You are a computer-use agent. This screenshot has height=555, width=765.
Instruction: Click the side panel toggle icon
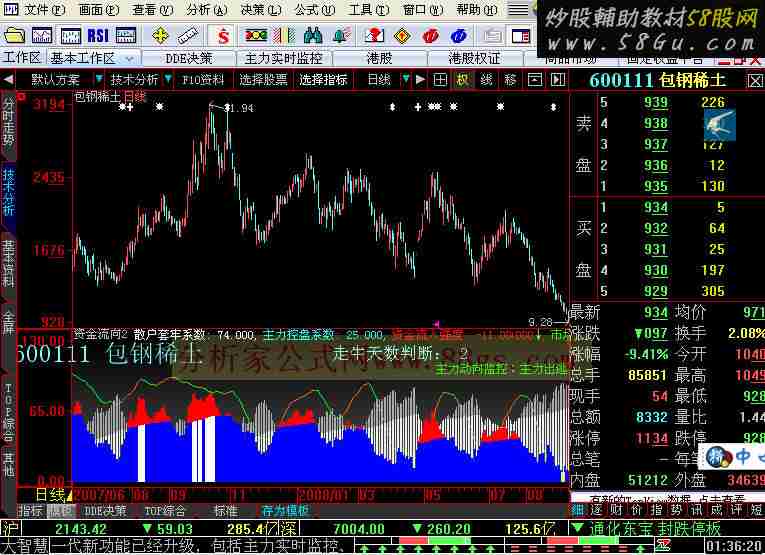pyautogui.click(x=557, y=79)
